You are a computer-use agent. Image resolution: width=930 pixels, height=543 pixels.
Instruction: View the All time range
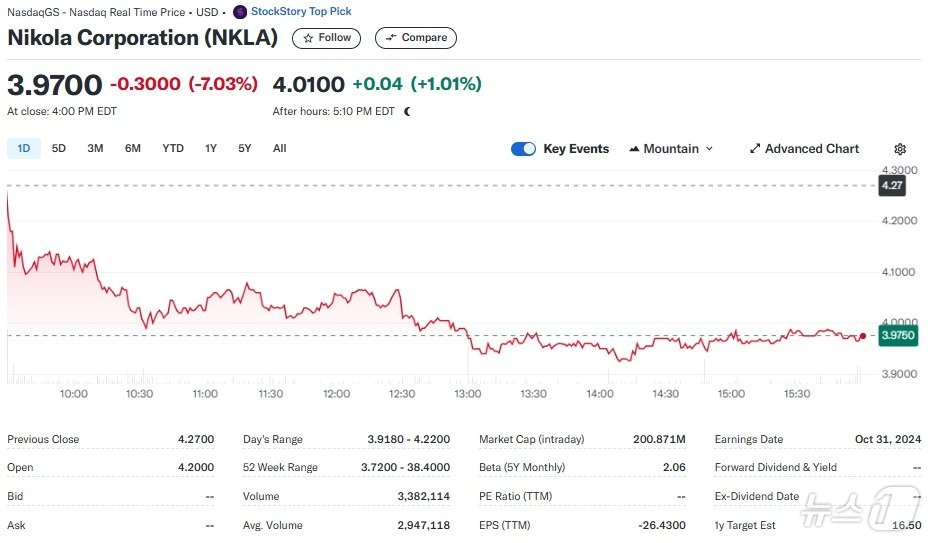[x=279, y=148]
